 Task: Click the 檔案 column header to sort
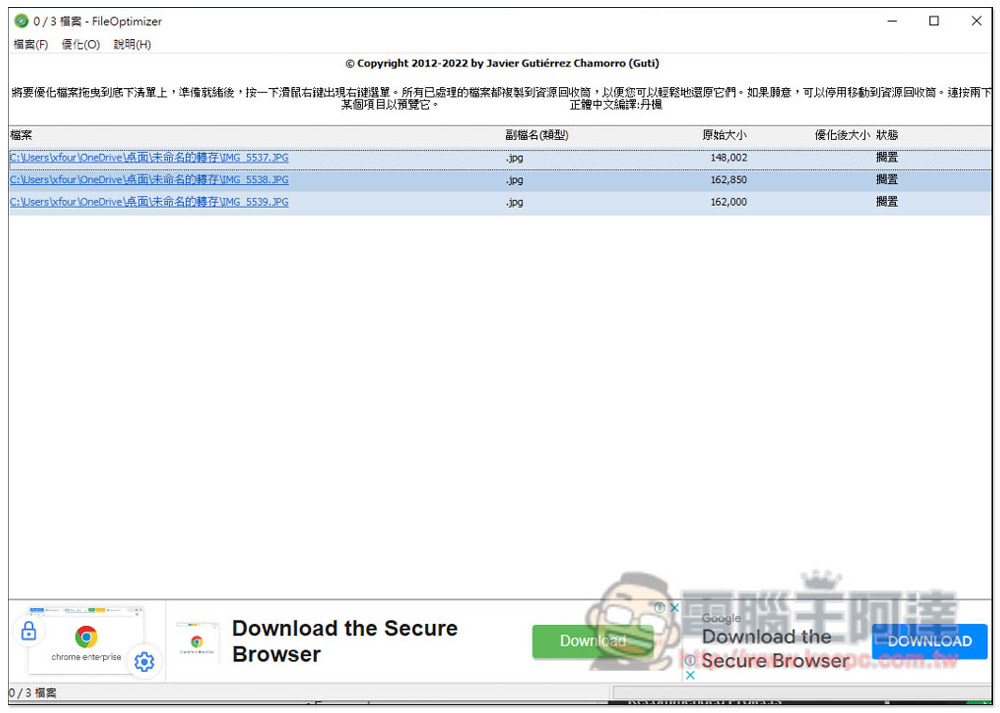pos(20,134)
